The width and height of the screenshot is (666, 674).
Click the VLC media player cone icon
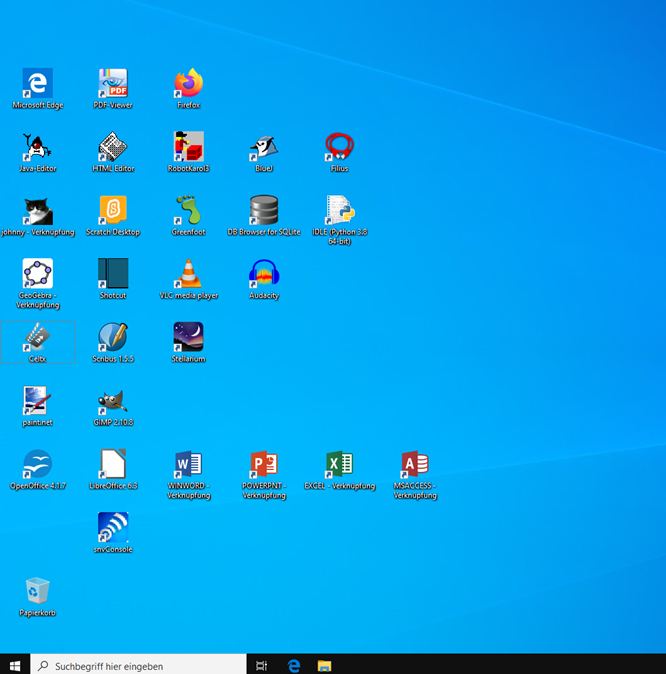tap(189, 273)
